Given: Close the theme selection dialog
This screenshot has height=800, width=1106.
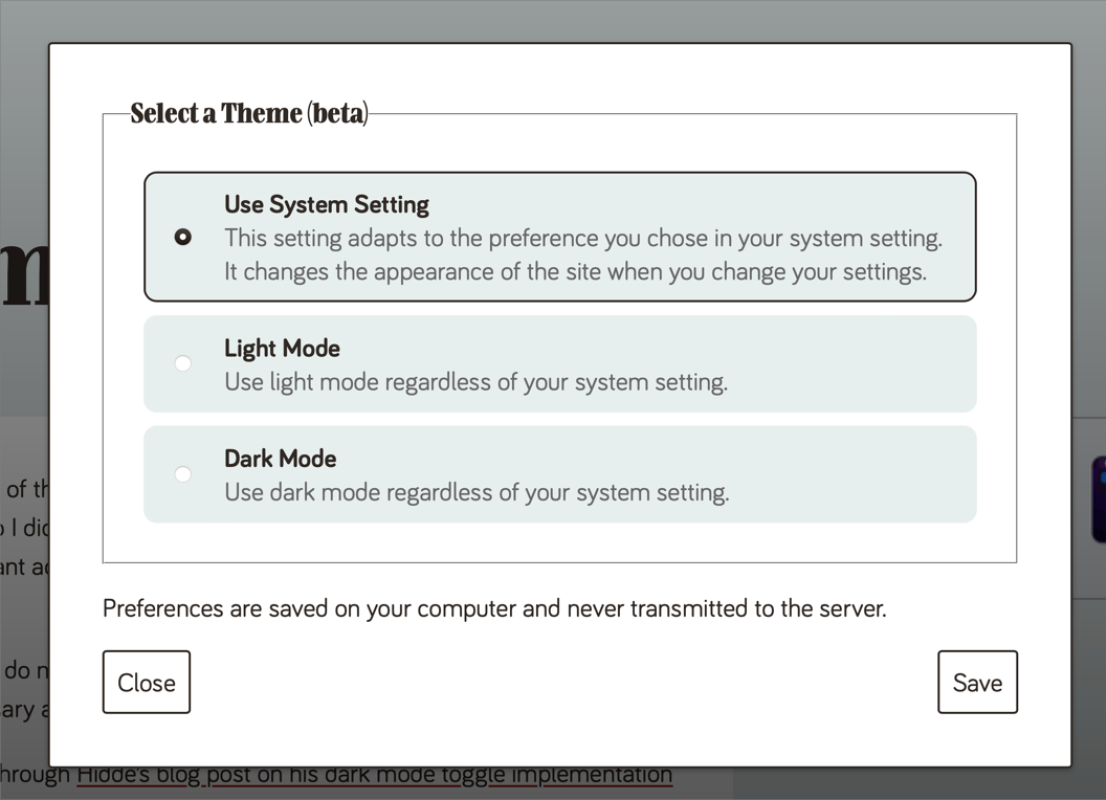Looking at the screenshot, I should [146, 682].
